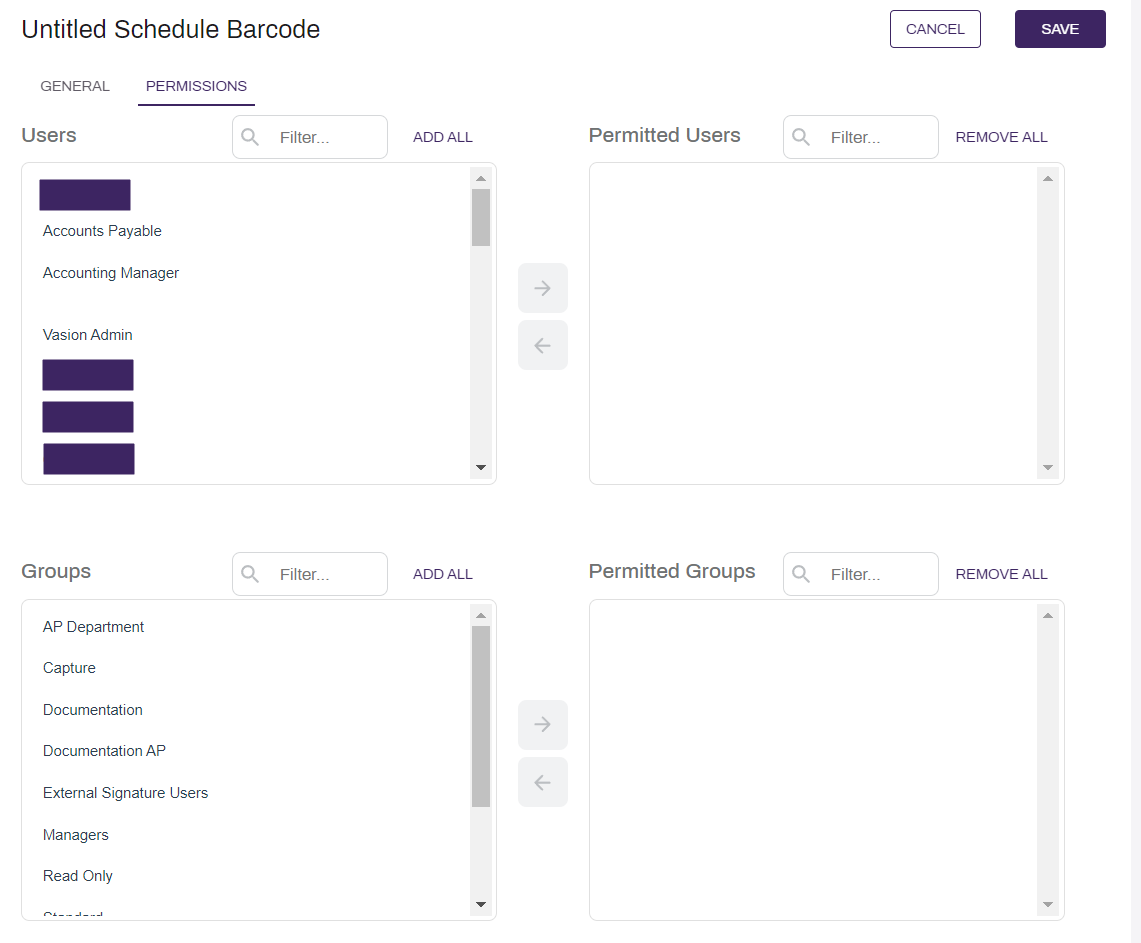Screen dimensions: 1141x943
Task: Select the External Signature Users group
Action: pyautogui.click(x=125, y=792)
